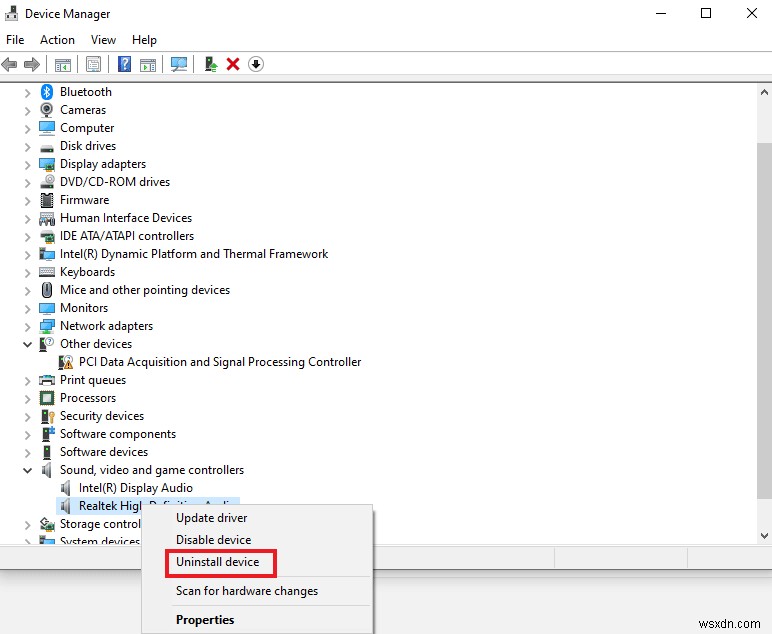Click the Bluetooth category icon
The height and width of the screenshot is (634, 772).
pyautogui.click(x=47, y=92)
